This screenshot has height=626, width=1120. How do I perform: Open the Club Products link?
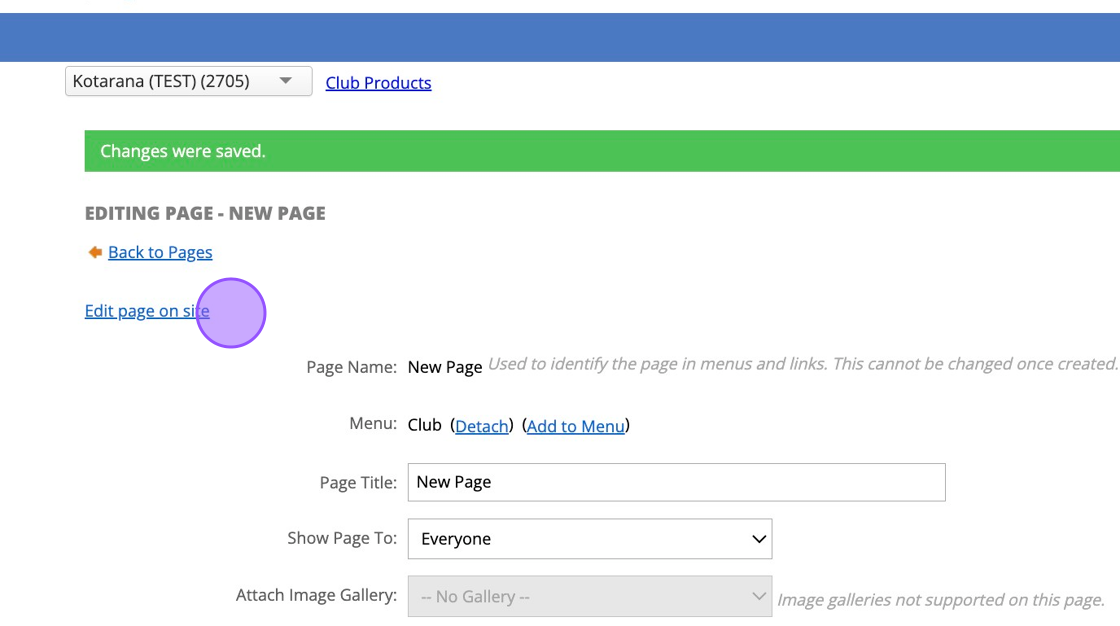[378, 83]
